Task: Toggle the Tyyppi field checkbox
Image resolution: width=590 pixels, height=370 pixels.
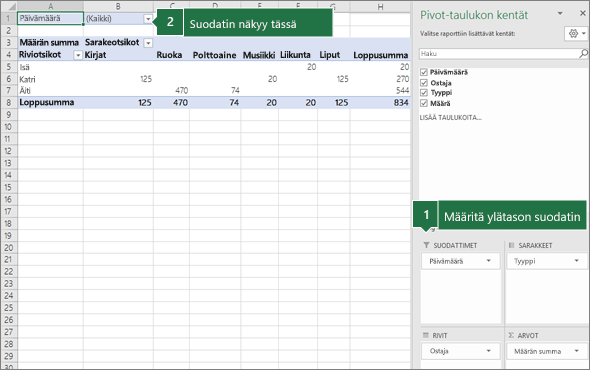Action: (x=424, y=93)
